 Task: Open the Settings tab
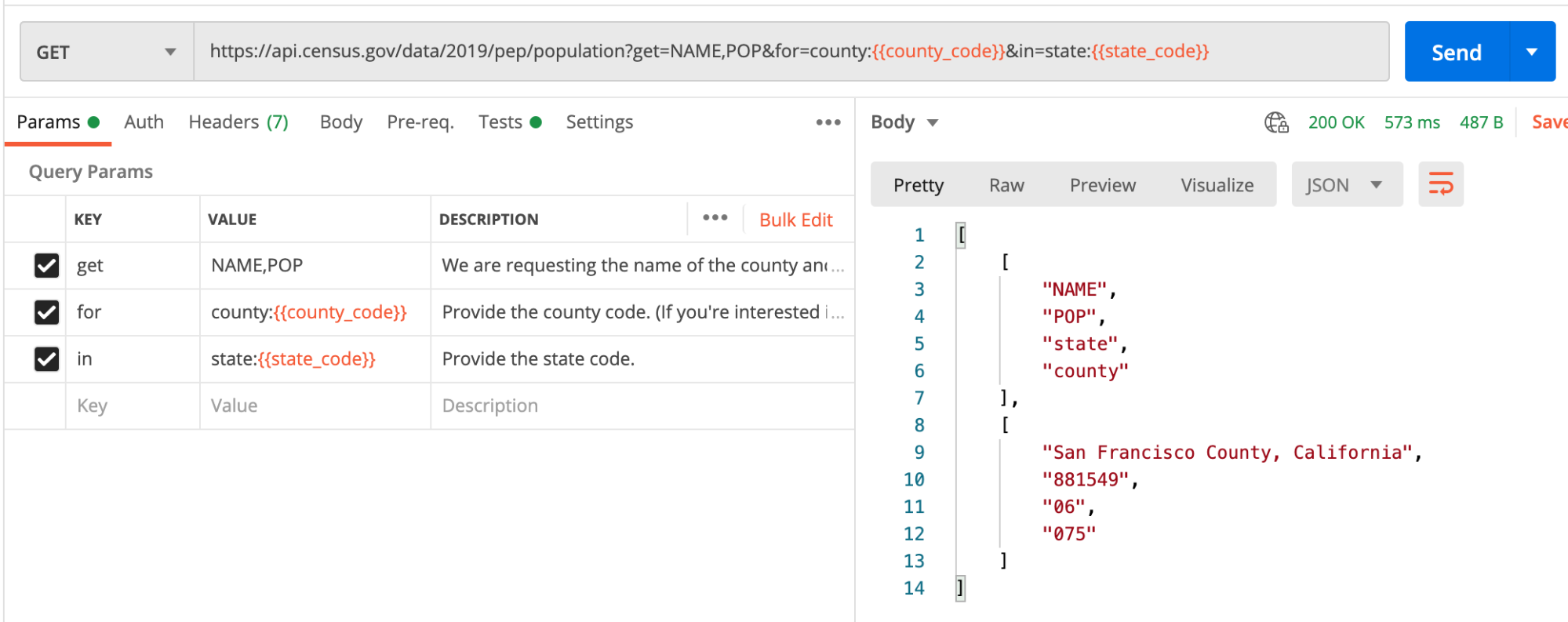pyautogui.click(x=599, y=122)
